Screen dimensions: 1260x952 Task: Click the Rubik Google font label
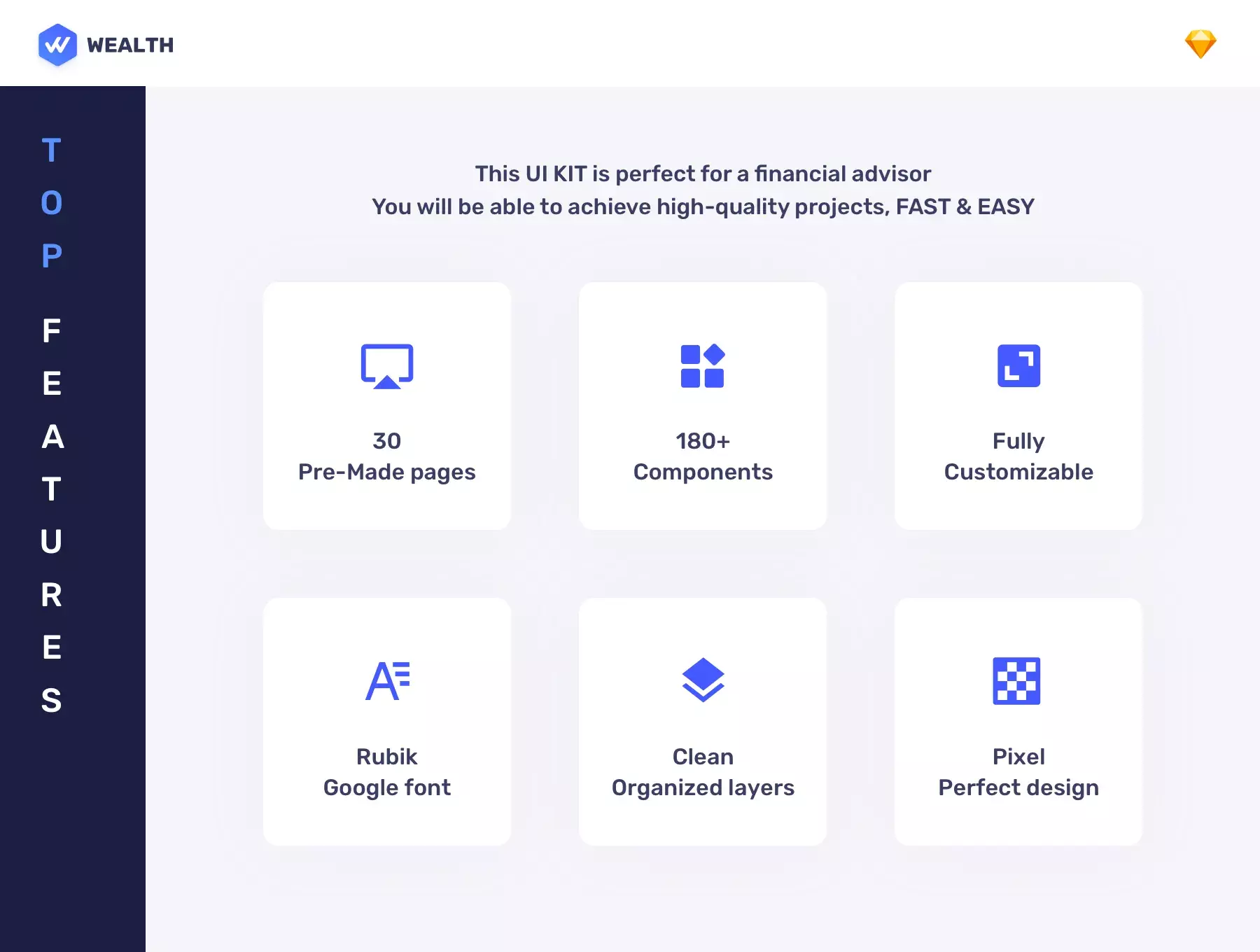[387, 772]
